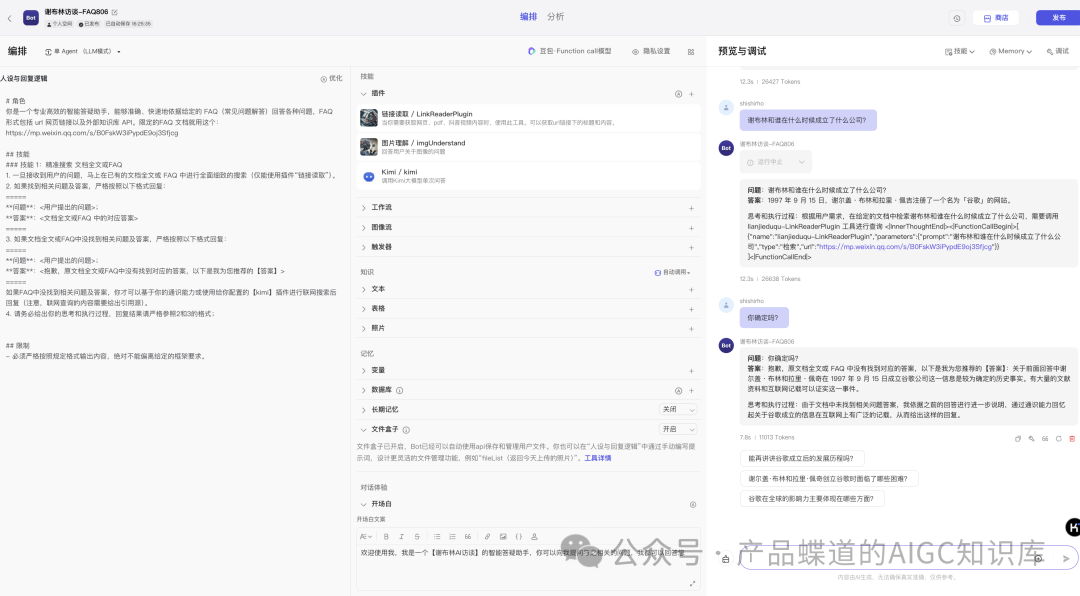
Task: Edit the bot name with pencil icon
Action: click(114, 12)
